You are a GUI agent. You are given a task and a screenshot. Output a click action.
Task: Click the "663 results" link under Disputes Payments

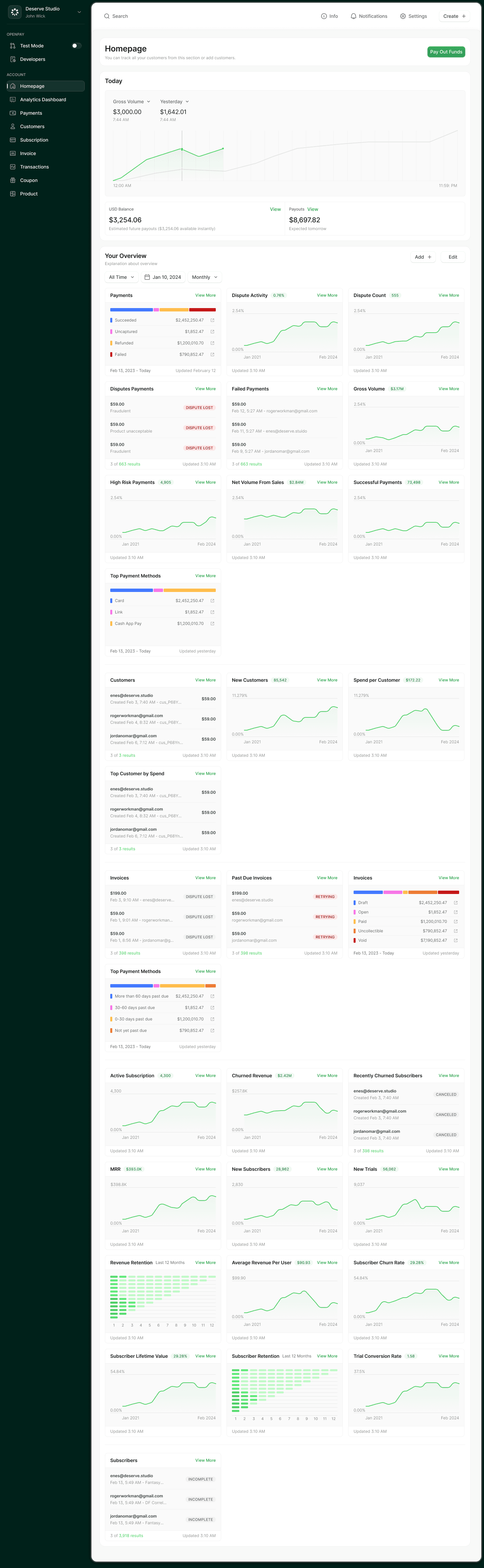click(x=129, y=464)
